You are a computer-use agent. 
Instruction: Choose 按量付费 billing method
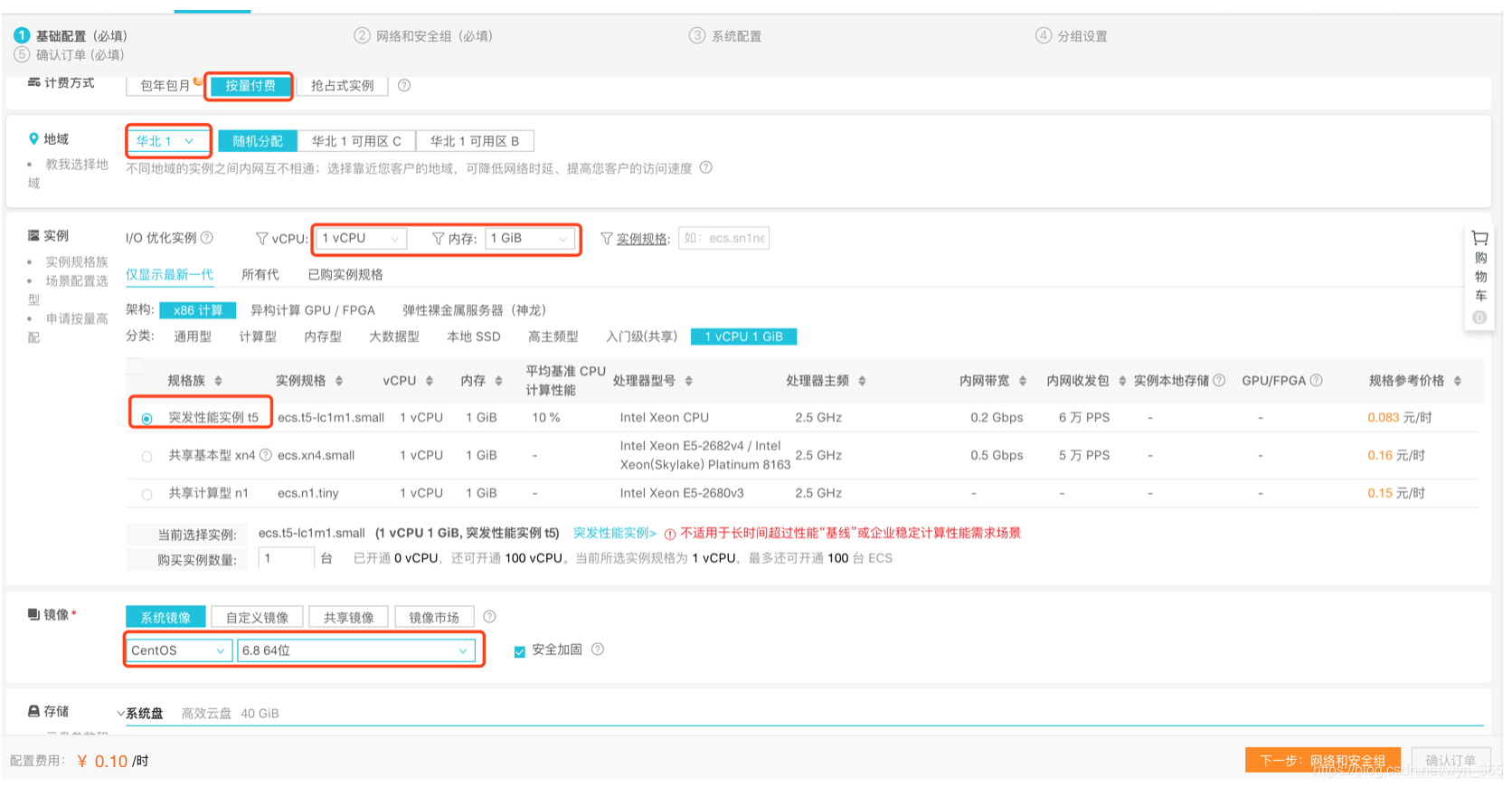pyautogui.click(x=250, y=86)
